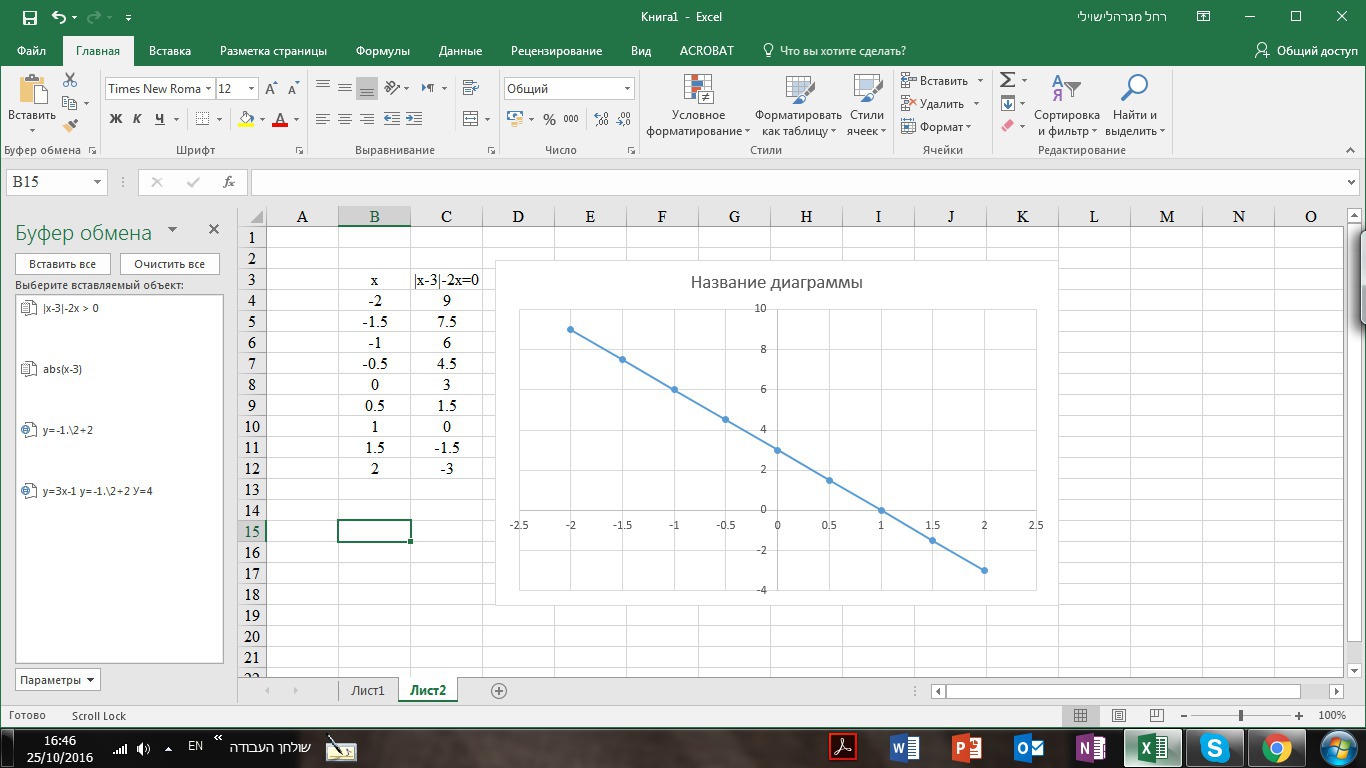Toggle Wrap Text in the alignment group

pyautogui.click(x=471, y=88)
